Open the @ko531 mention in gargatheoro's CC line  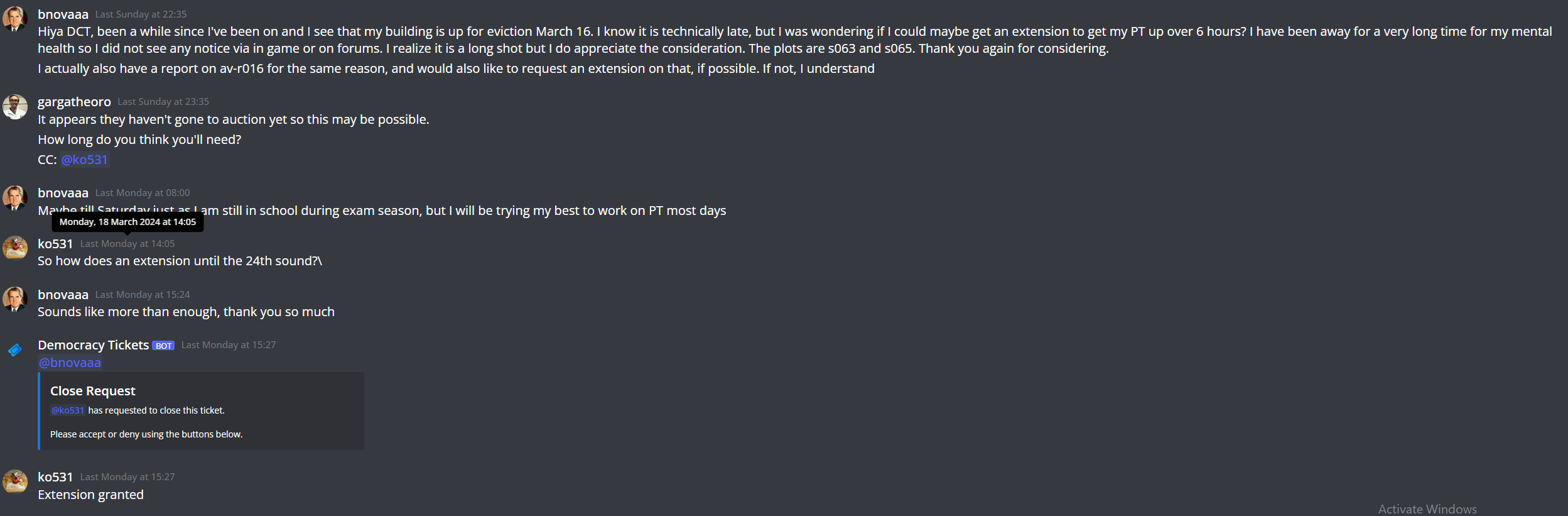point(85,160)
